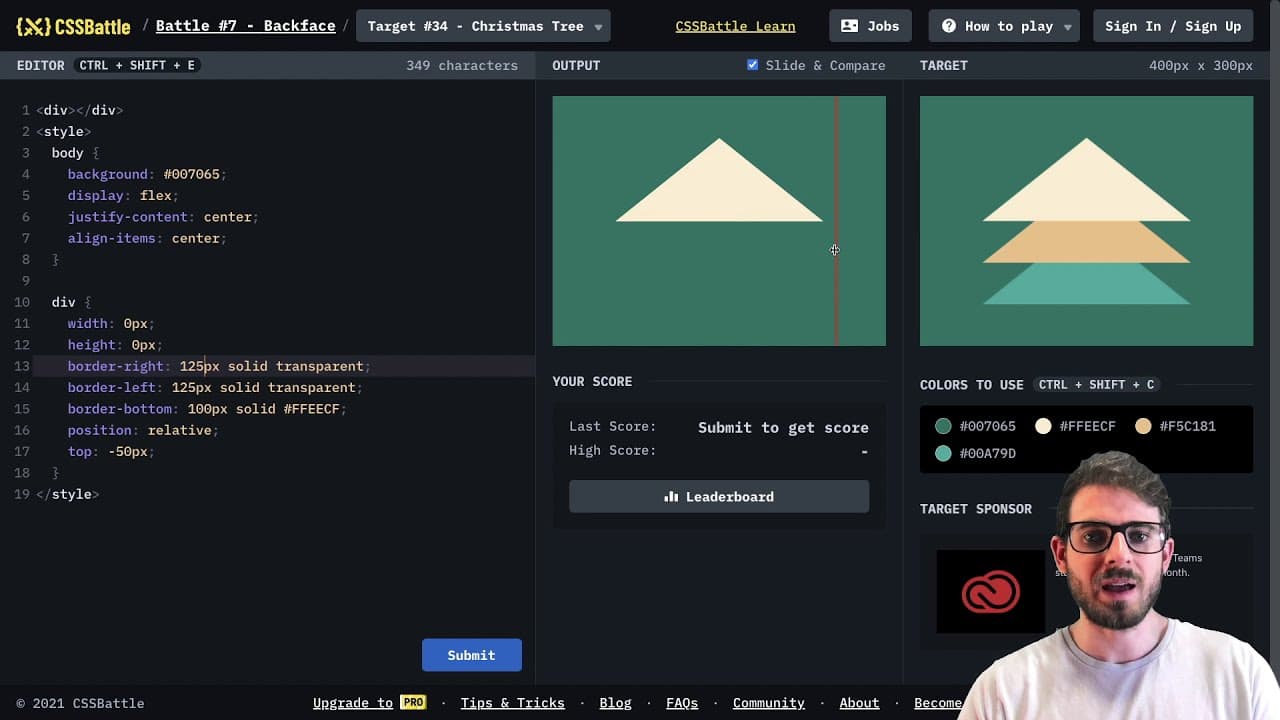
Task: Open the How to play dropdown arrow
Action: (x=1068, y=27)
